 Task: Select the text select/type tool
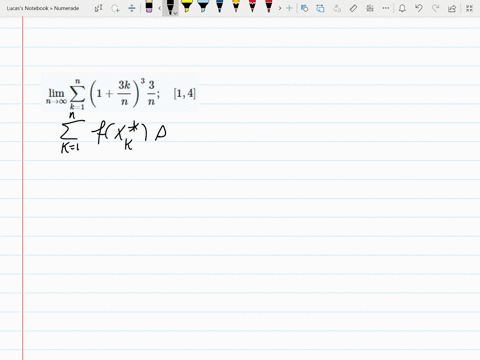pos(99,8)
